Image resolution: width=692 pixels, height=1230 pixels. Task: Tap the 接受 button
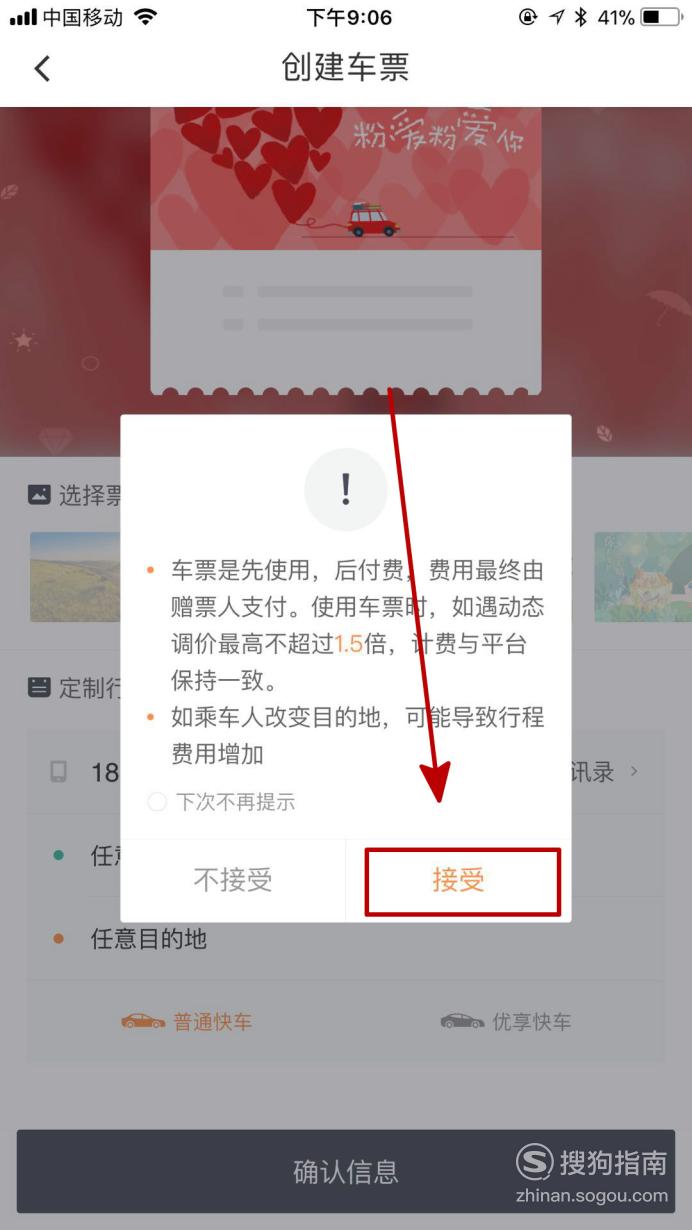(x=462, y=881)
